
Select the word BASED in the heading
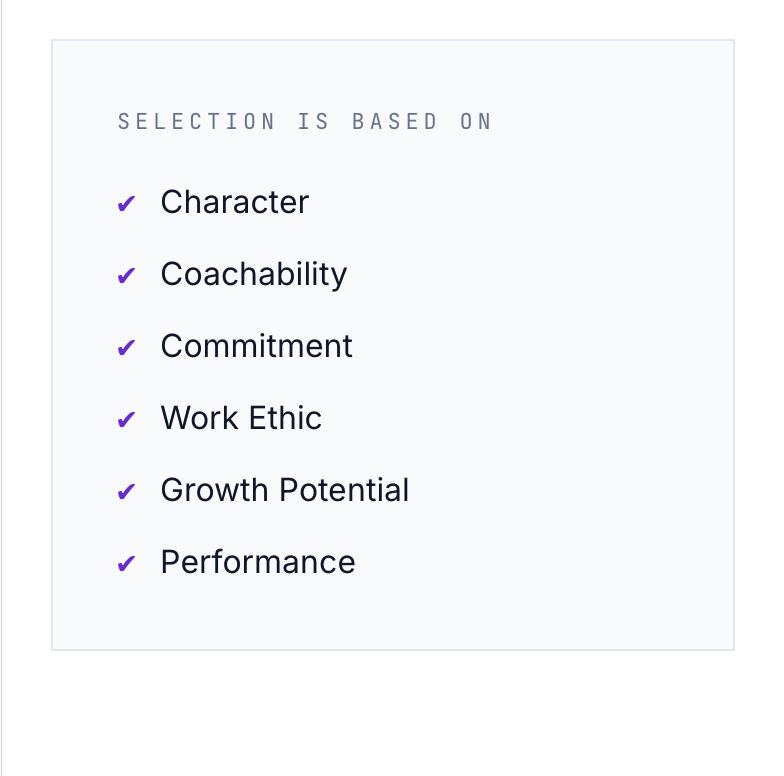click(395, 122)
